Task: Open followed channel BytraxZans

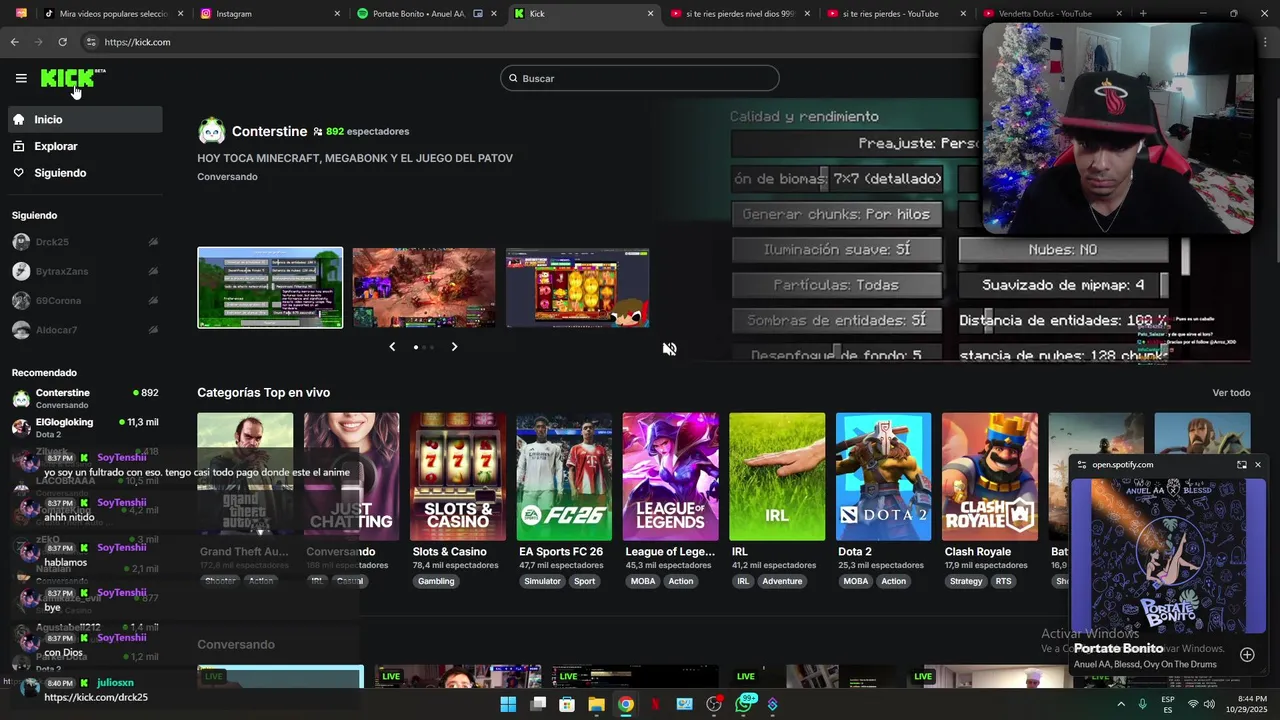Action: [x=84, y=271]
